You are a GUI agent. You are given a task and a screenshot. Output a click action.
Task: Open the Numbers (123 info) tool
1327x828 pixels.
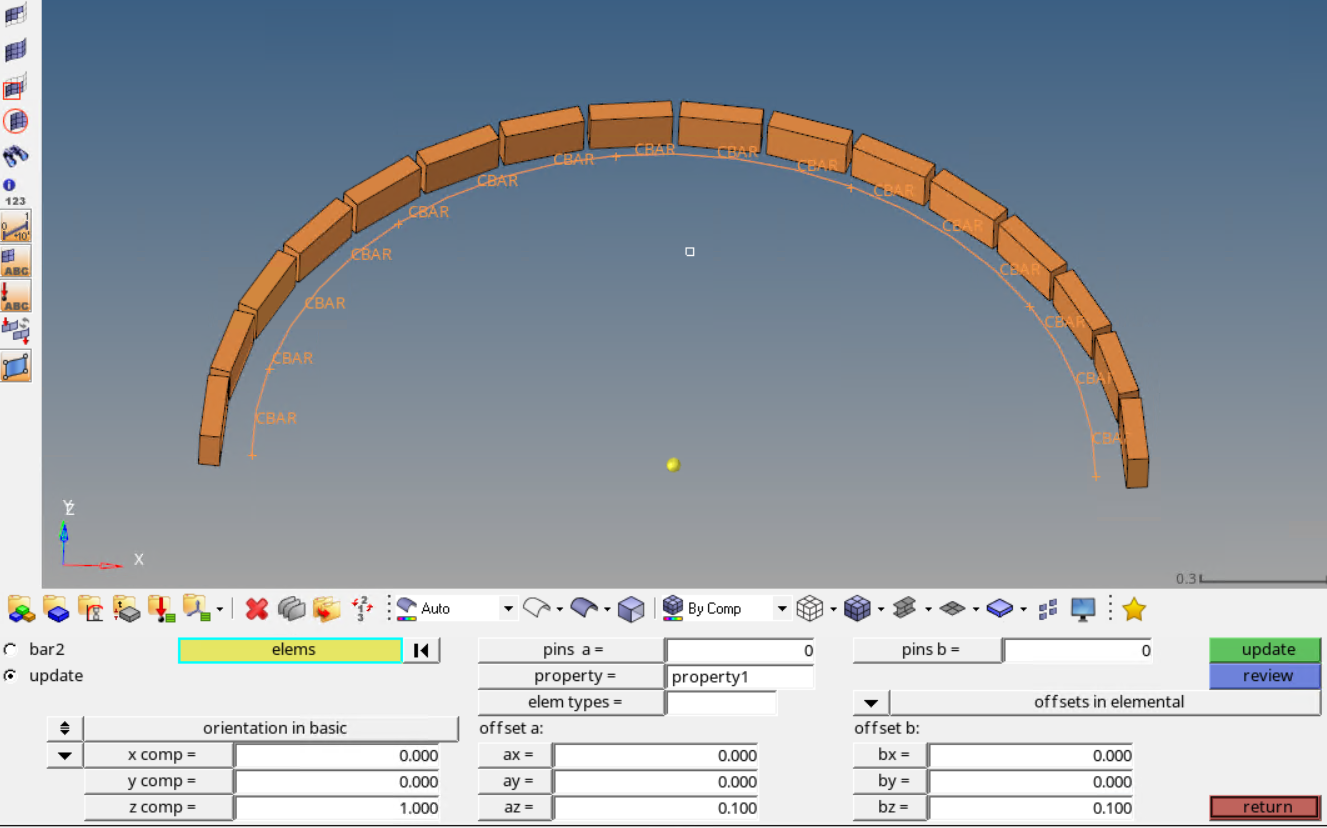point(15,192)
